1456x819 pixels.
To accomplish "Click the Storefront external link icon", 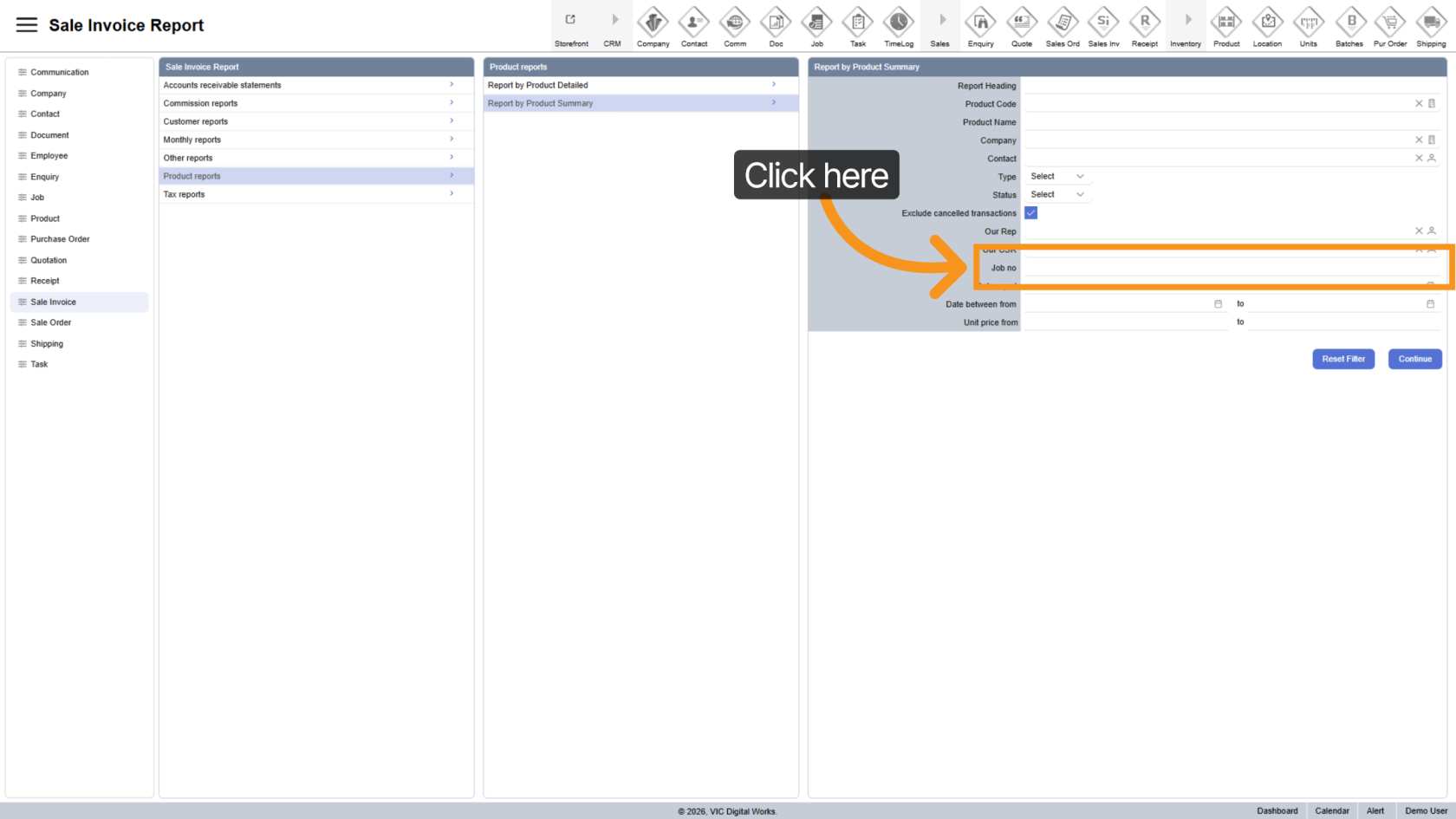I will [570, 20].
